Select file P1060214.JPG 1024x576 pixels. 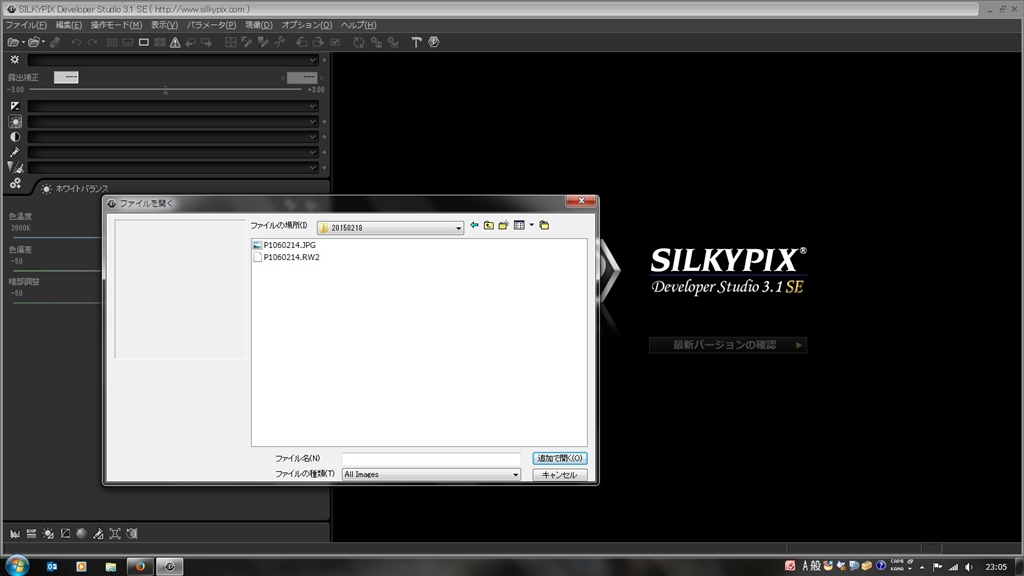[284, 245]
